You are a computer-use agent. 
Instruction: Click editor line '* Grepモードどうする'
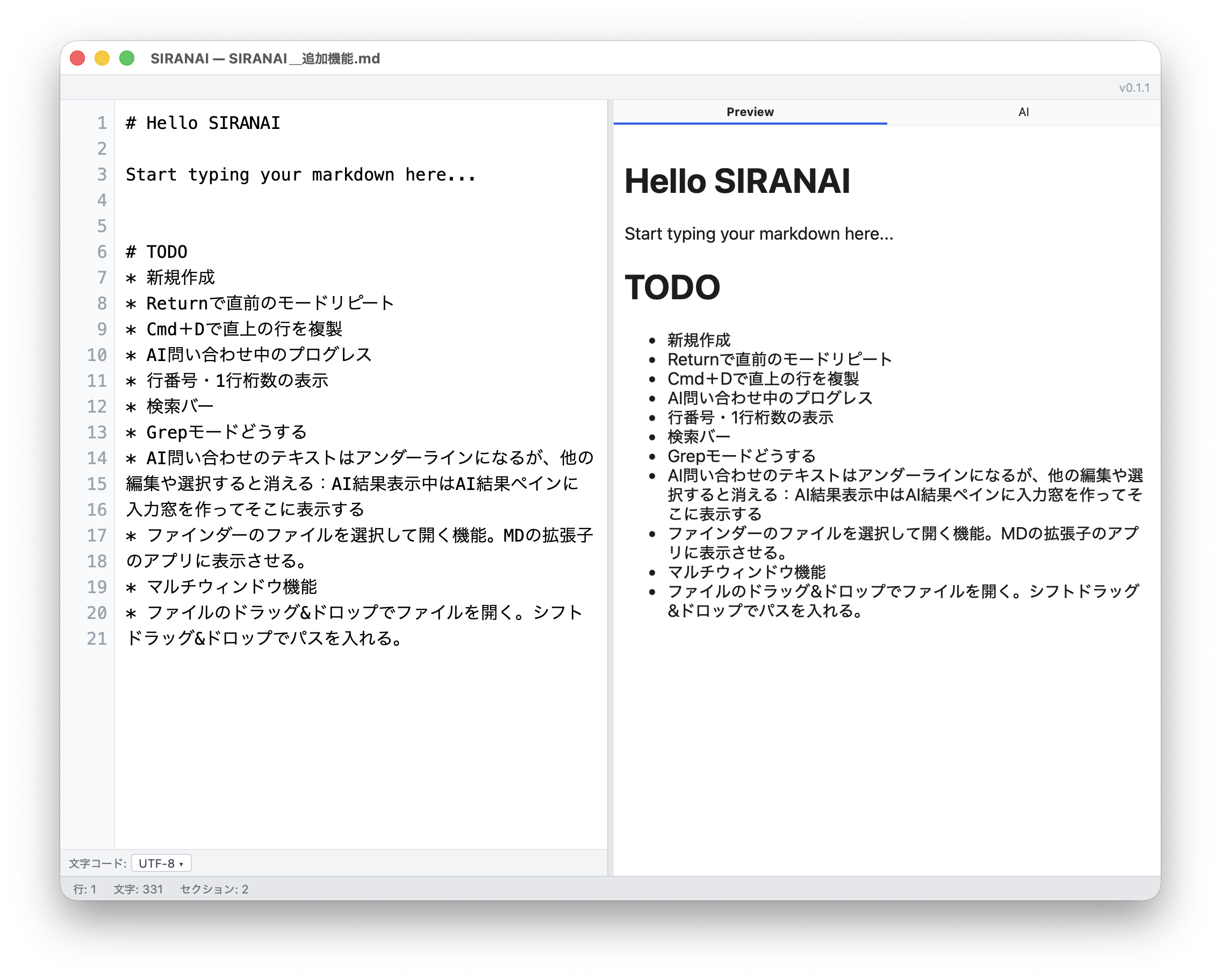(216, 432)
